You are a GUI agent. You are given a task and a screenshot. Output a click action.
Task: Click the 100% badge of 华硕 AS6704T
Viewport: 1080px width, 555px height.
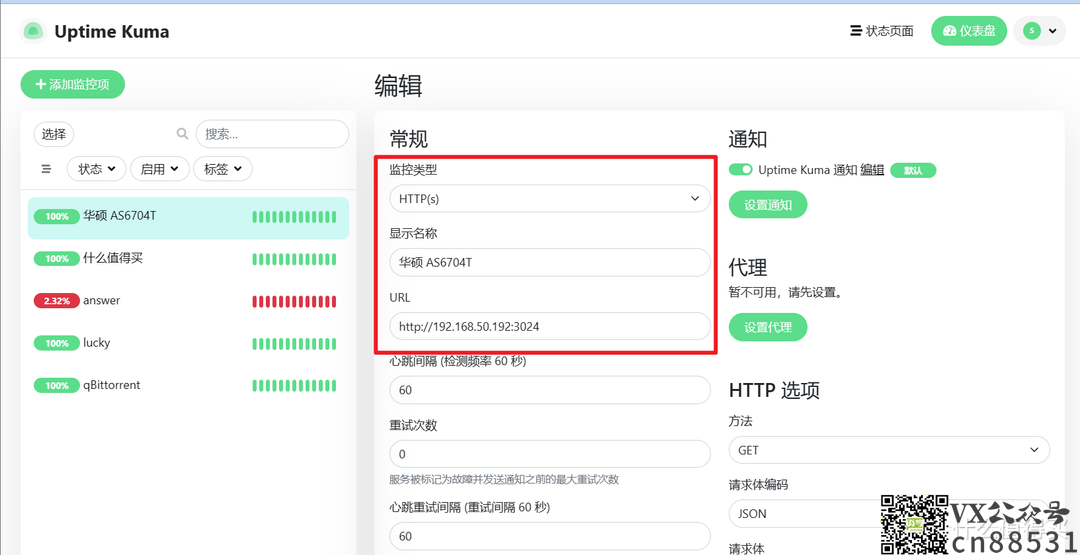[56, 217]
